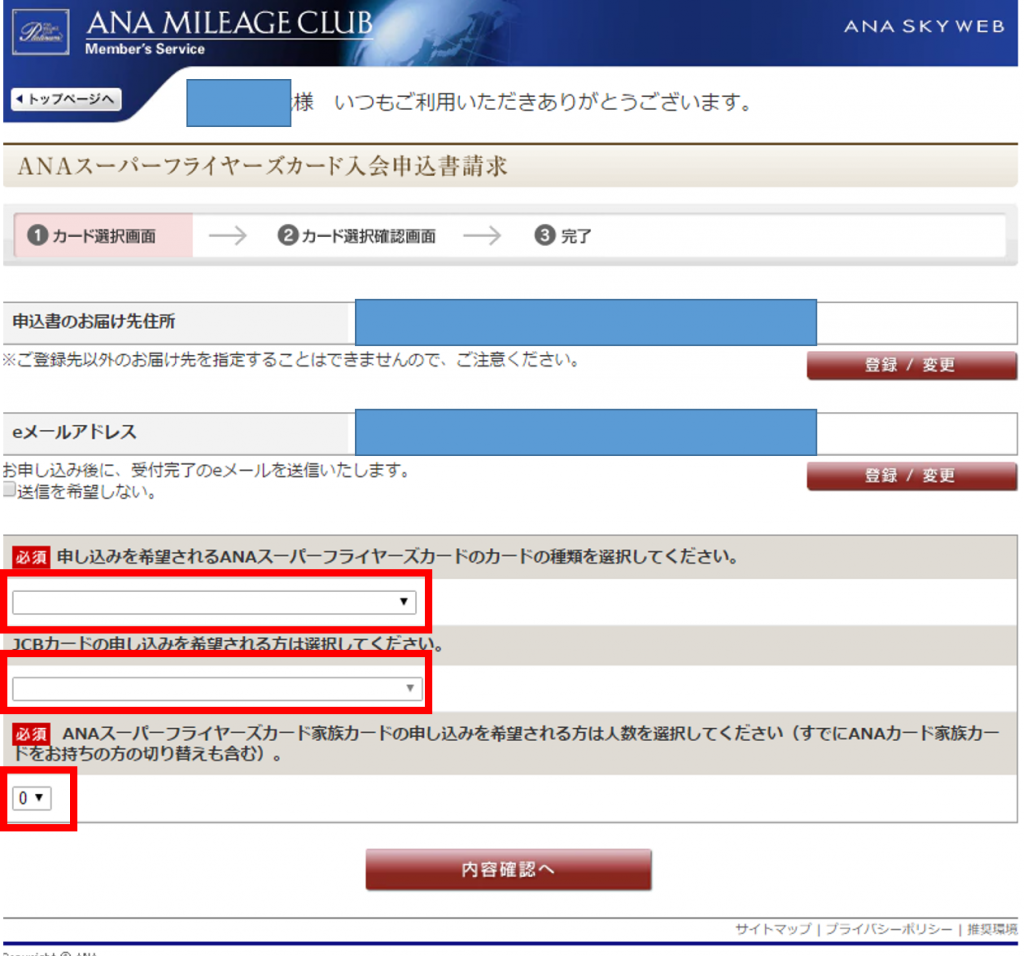Click step 3 完了 label

coord(563,235)
